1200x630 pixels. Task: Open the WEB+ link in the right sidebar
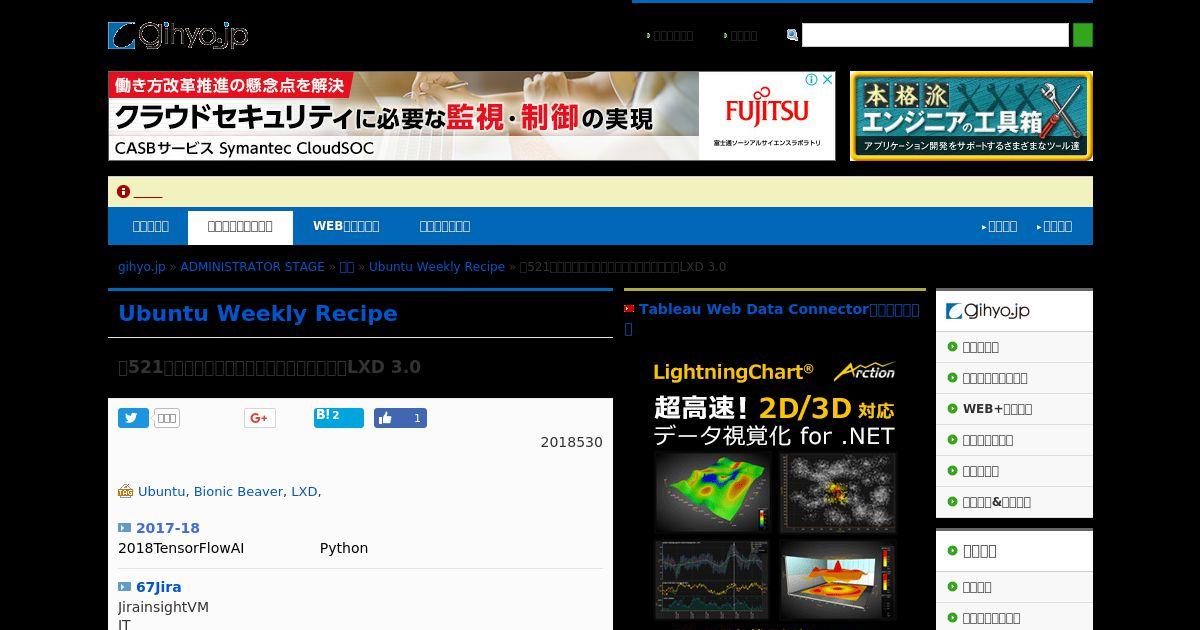point(997,409)
